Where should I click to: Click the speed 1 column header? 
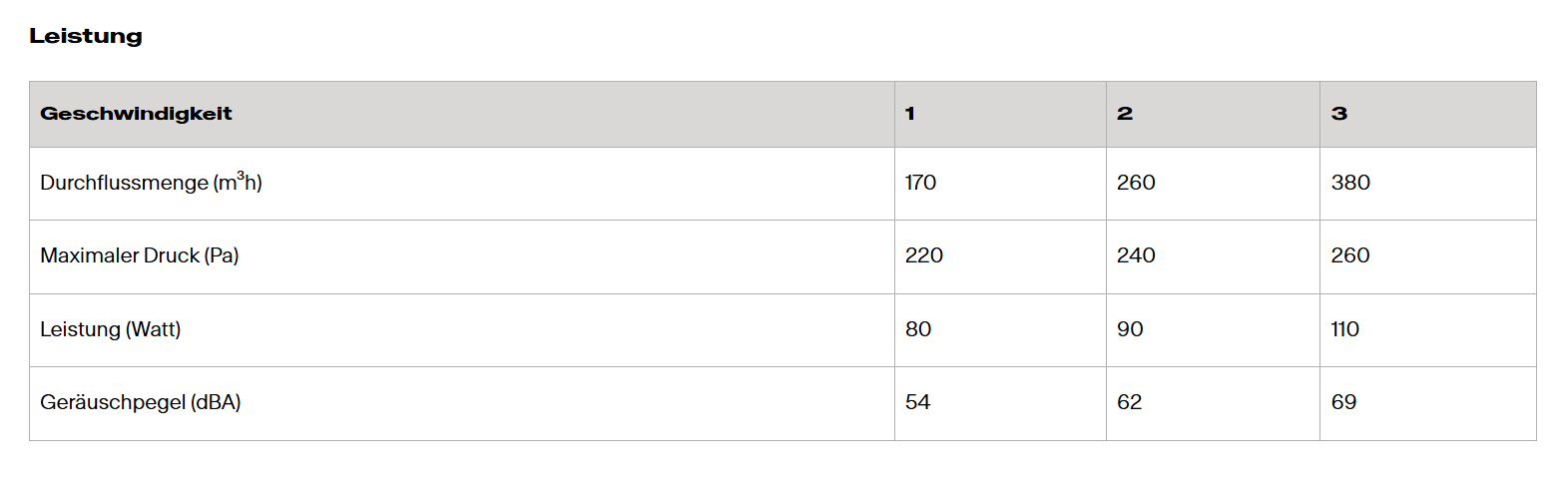click(910, 114)
